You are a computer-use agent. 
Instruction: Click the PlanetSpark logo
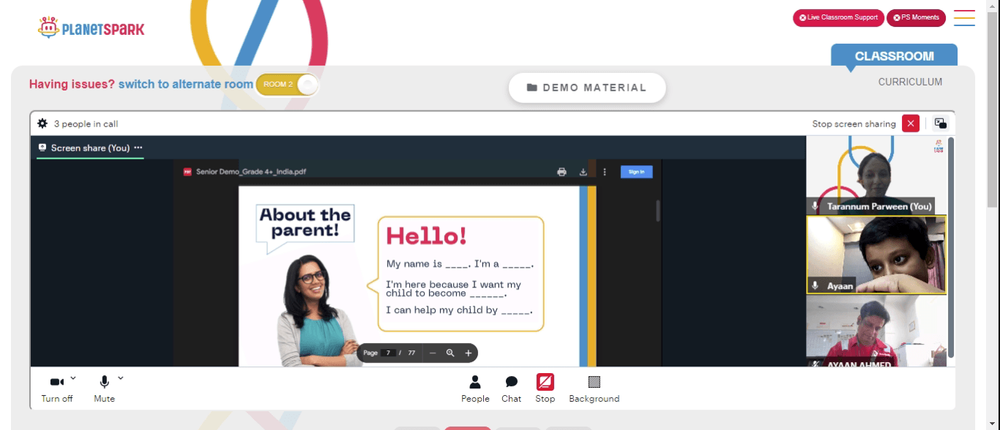pos(91,28)
